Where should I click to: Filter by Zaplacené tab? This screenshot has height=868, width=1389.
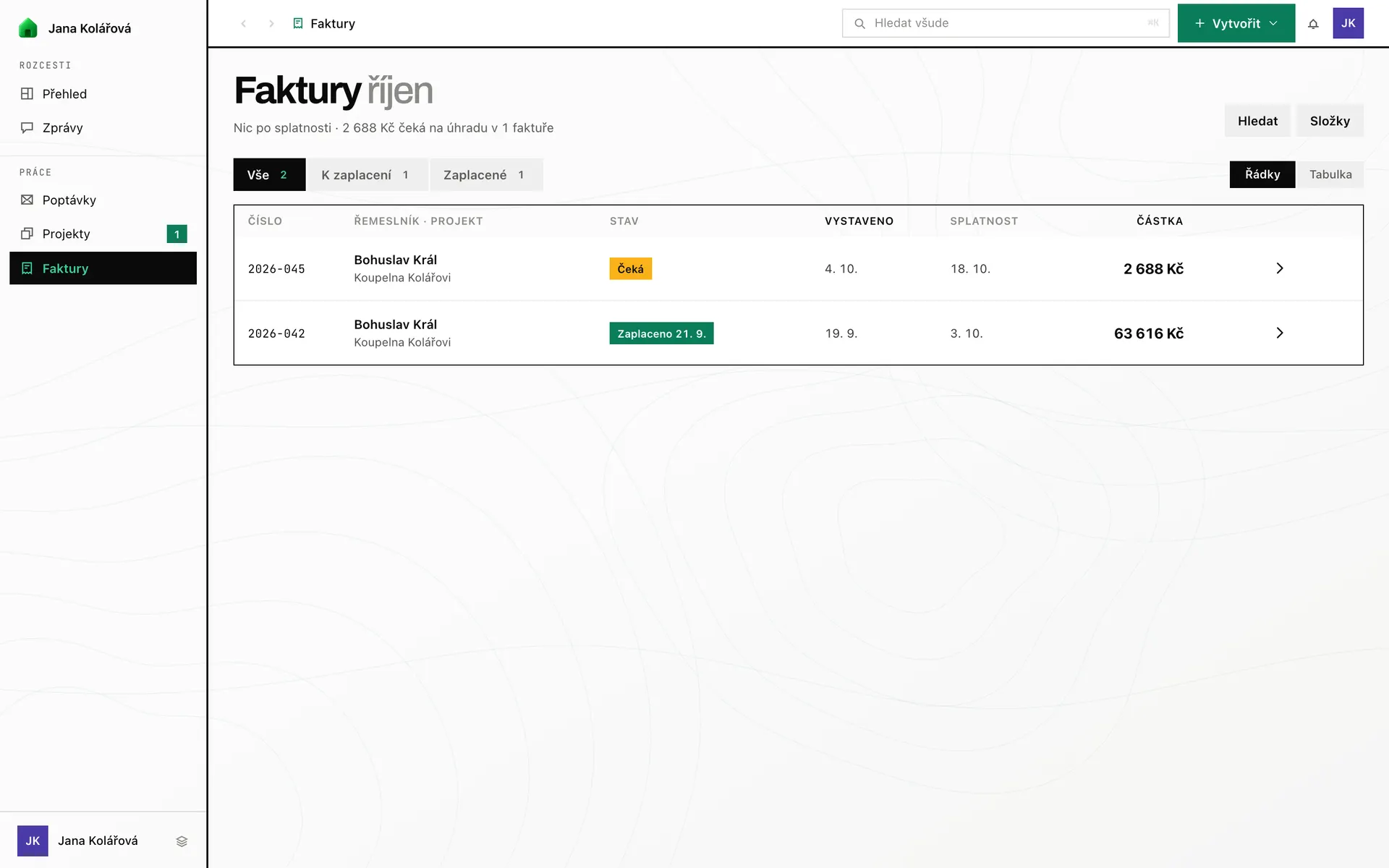point(485,174)
